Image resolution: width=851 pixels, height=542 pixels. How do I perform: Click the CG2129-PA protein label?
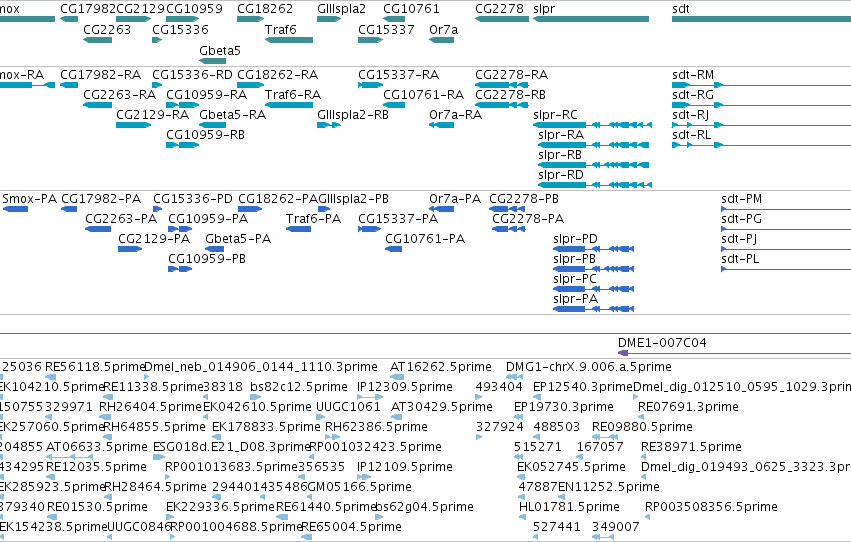(x=154, y=239)
